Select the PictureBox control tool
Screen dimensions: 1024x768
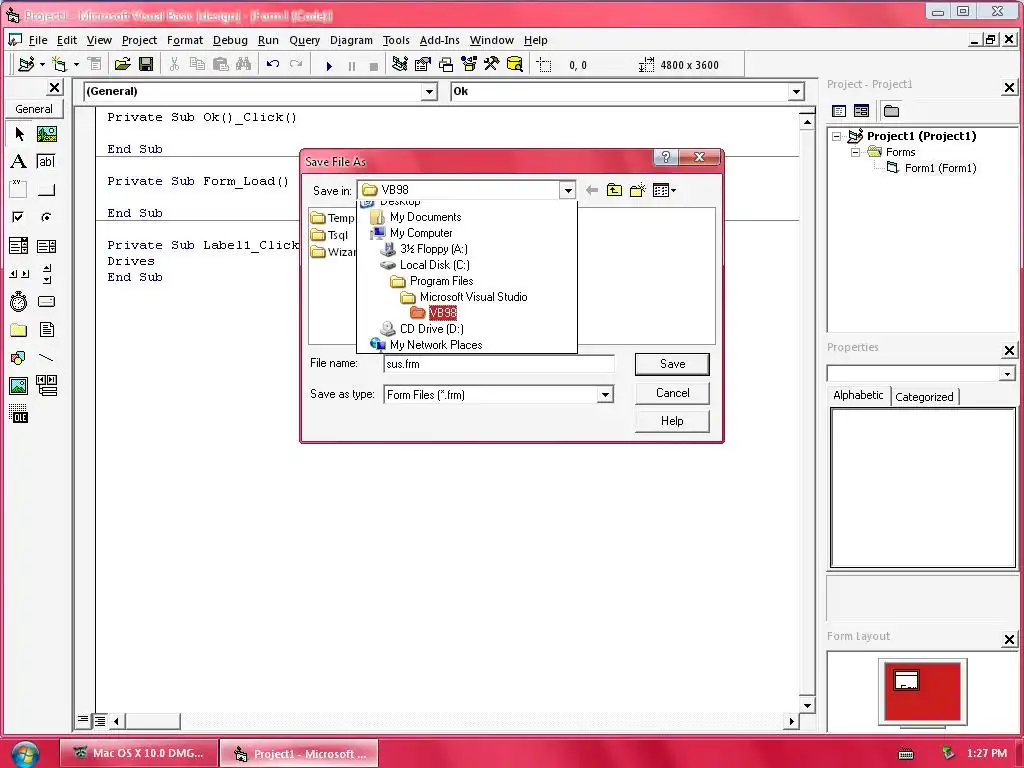tap(46, 134)
